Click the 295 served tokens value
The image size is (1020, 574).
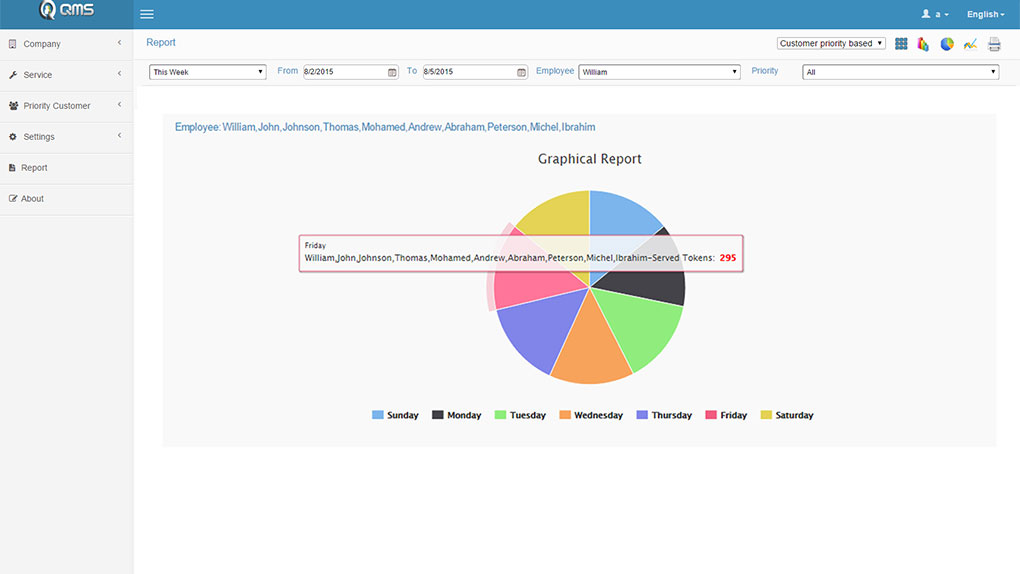728,258
